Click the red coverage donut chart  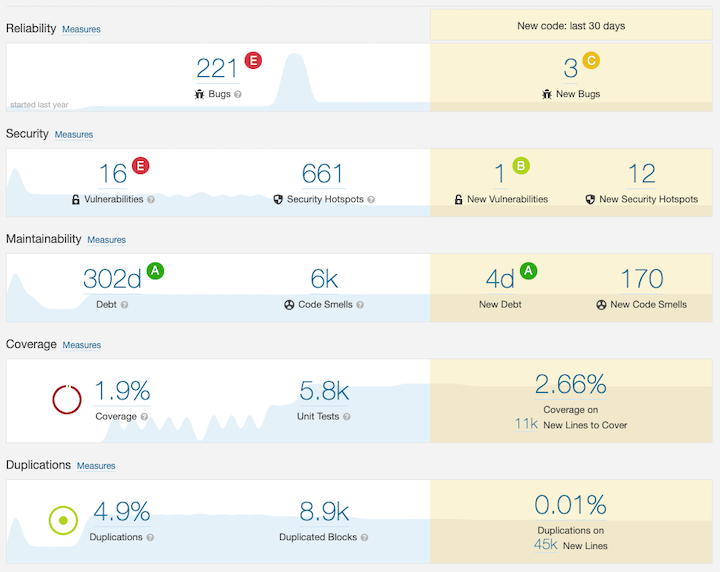[67, 399]
